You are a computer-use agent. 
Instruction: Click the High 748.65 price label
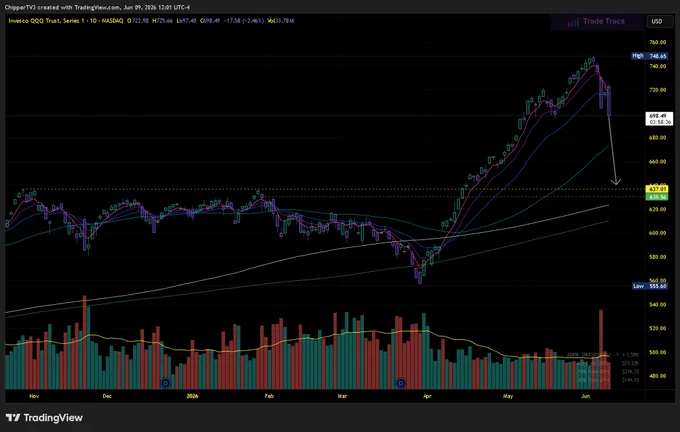click(x=649, y=56)
